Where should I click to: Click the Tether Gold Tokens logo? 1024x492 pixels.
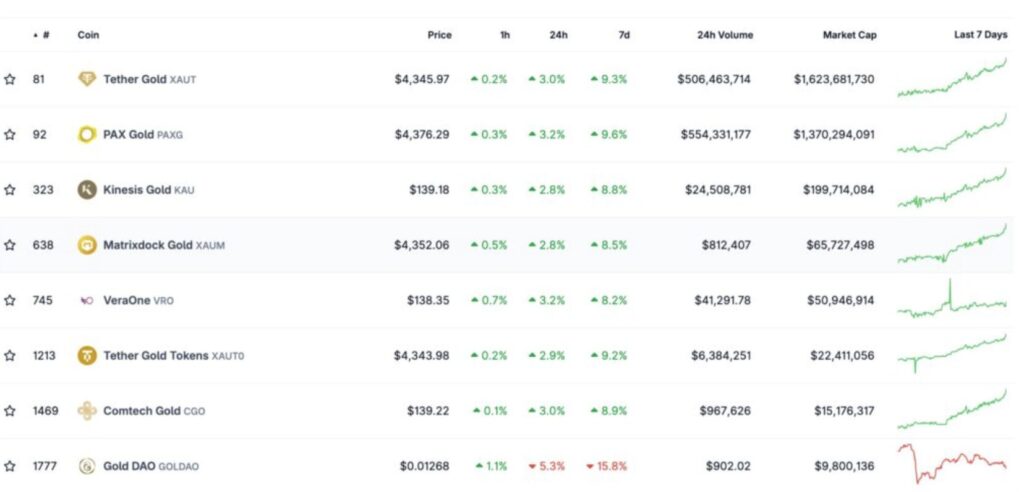pyautogui.click(x=87, y=356)
